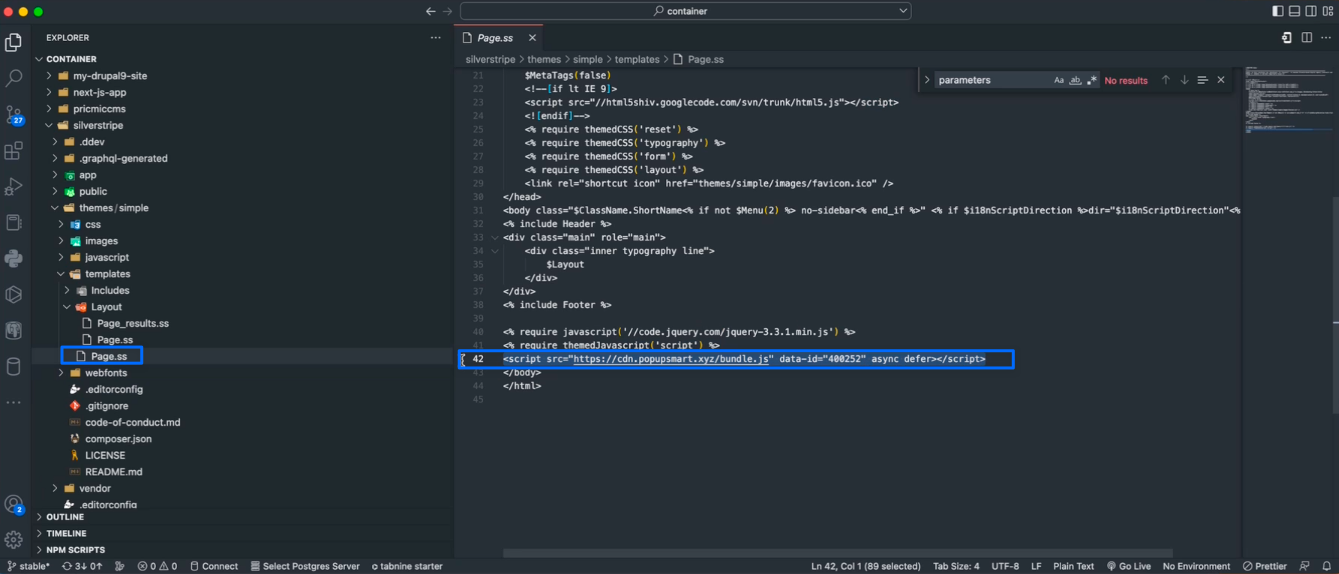This screenshot has height=574, width=1339.
Task: Open code-of-conduct.md file
Action: pyautogui.click(x=132, y=422)
